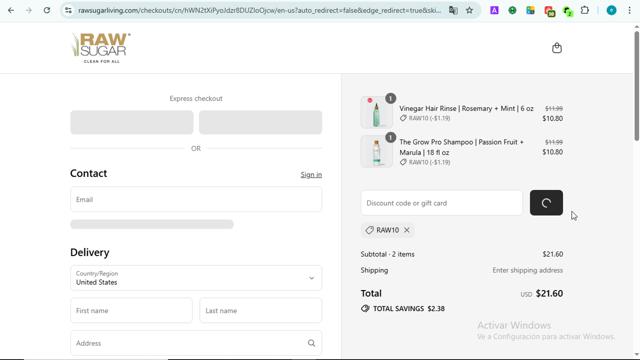Image resolution: width=640 pixels, height=360 pixels.
Task: Click the Total Savings tag icon
Action: 365,309
